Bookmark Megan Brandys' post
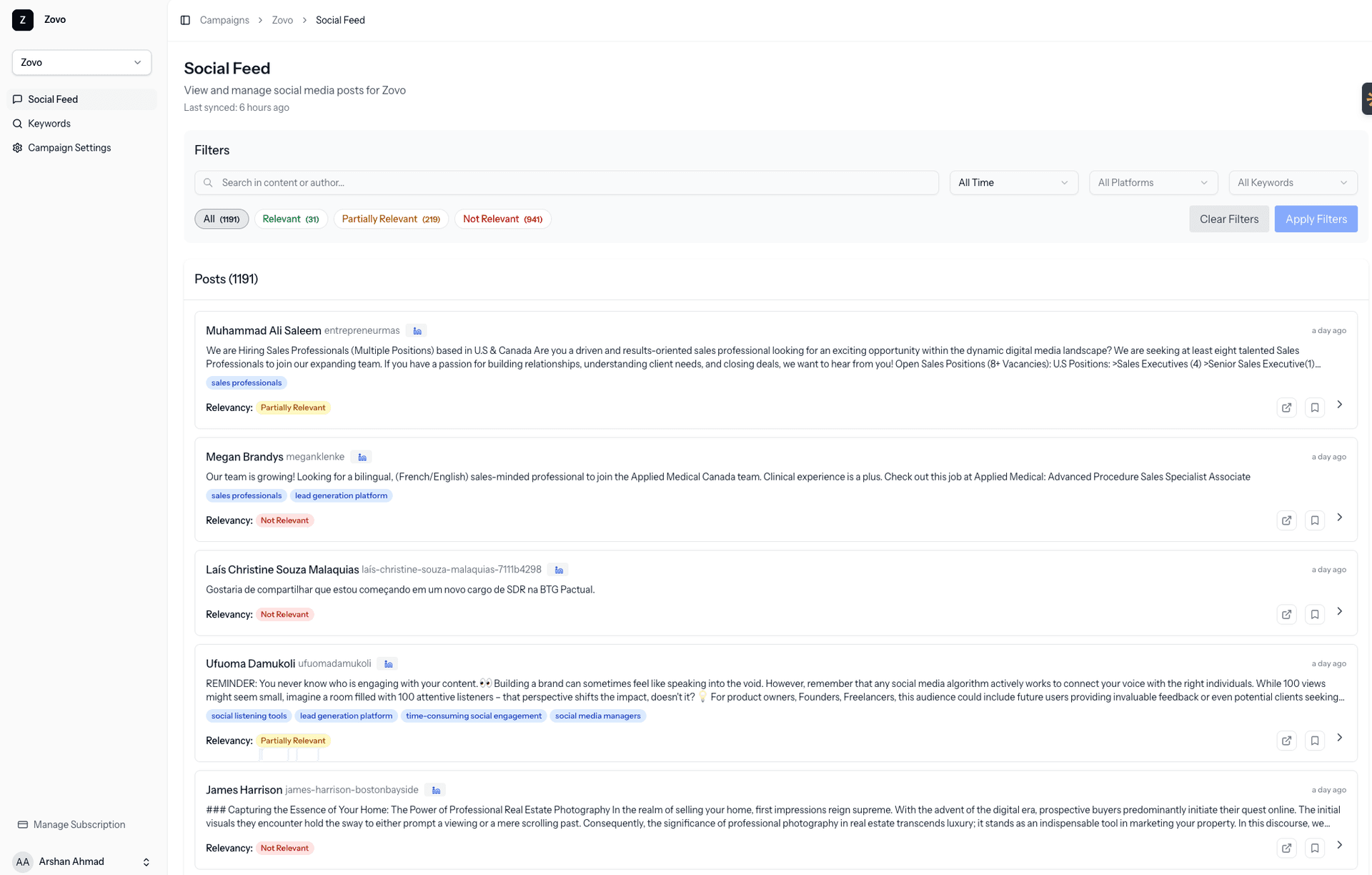 [1314, 520]
